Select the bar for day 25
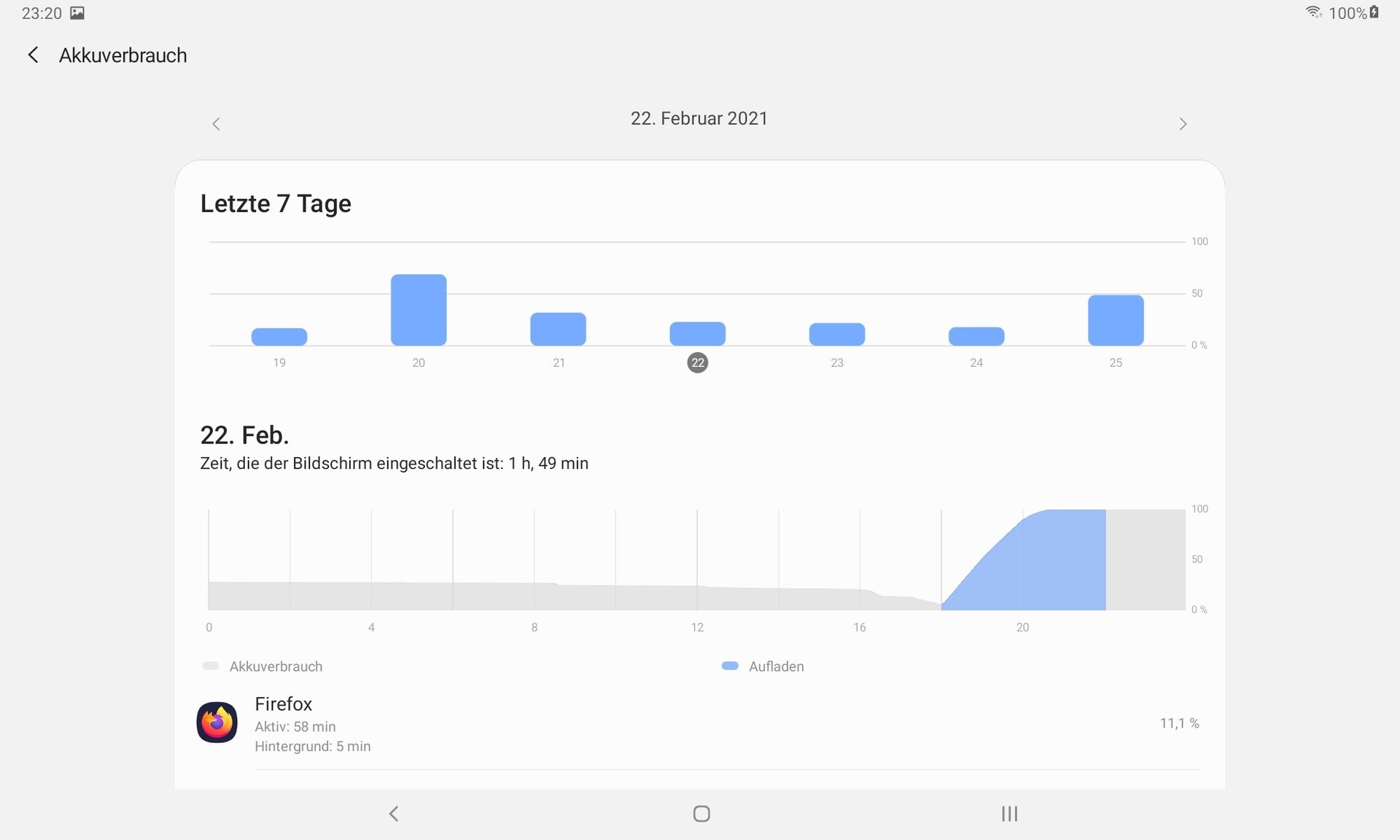Image resolution: width=1400 pixels, height=840 pixels. (x=1116, y=320)
